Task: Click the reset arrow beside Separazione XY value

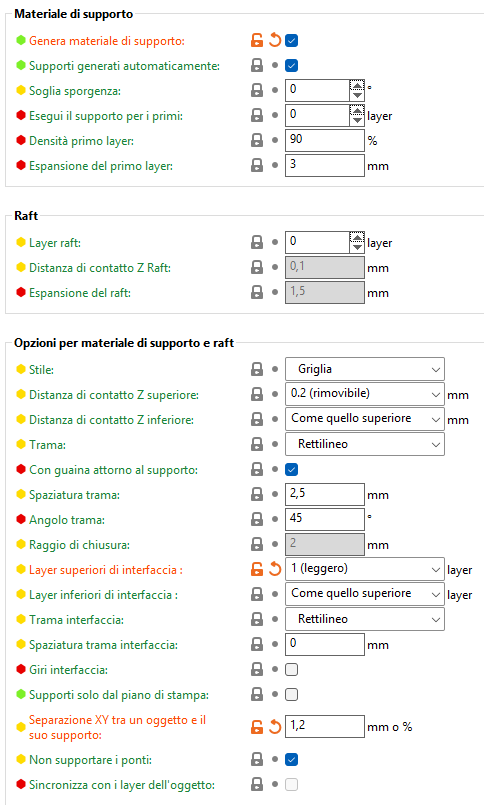Action: point(275,727)
